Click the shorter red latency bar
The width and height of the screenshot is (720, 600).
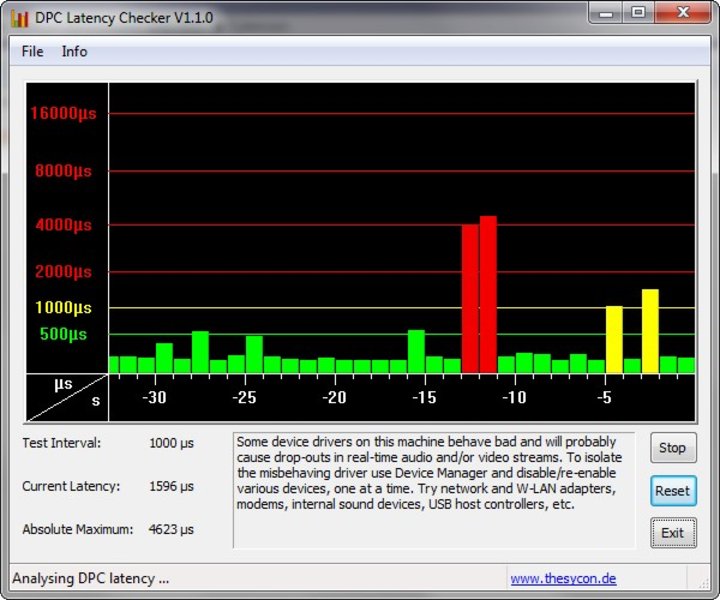pyautogui.click(x=470, y=298)
